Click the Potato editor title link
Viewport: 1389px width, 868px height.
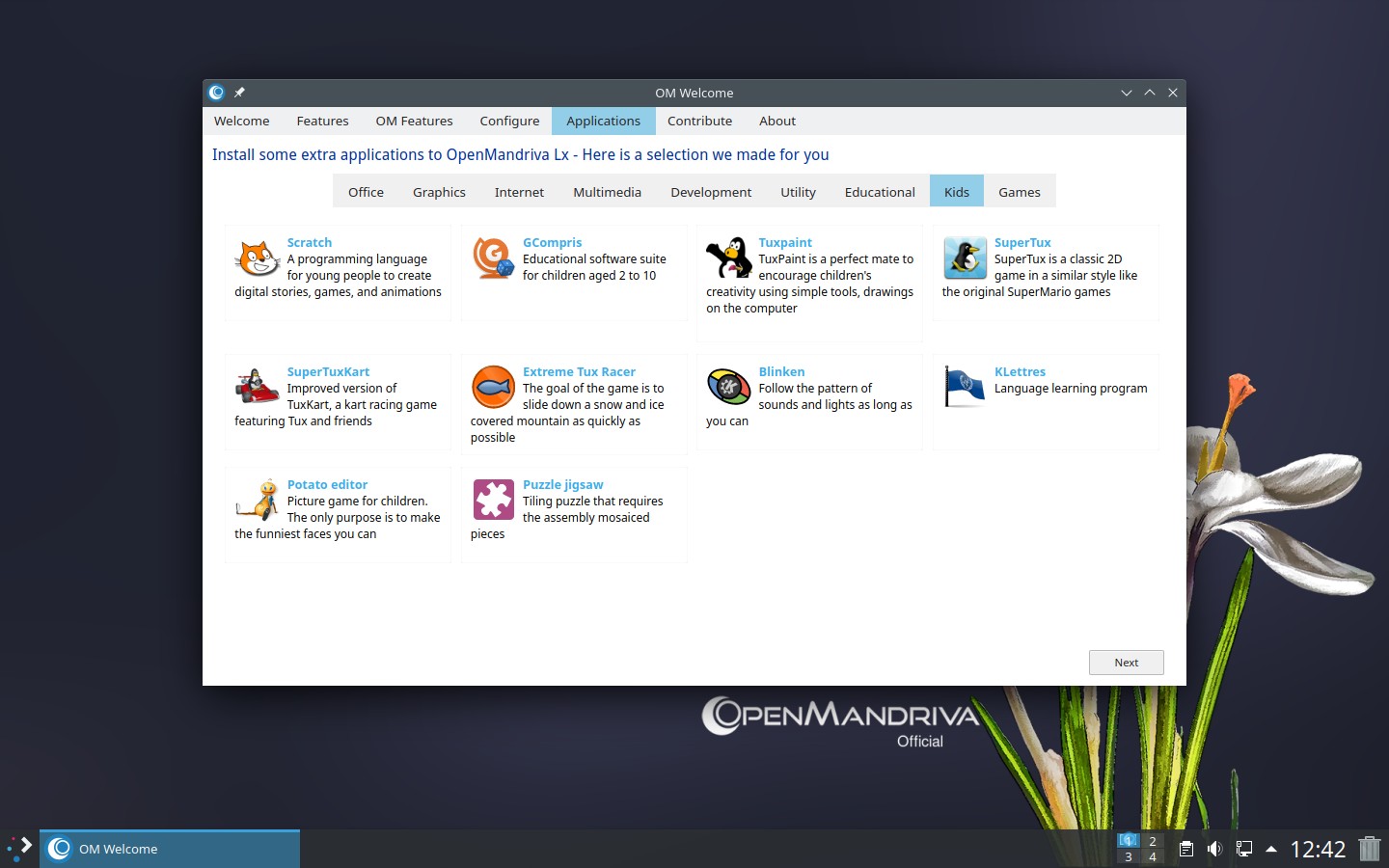[328, 485]
